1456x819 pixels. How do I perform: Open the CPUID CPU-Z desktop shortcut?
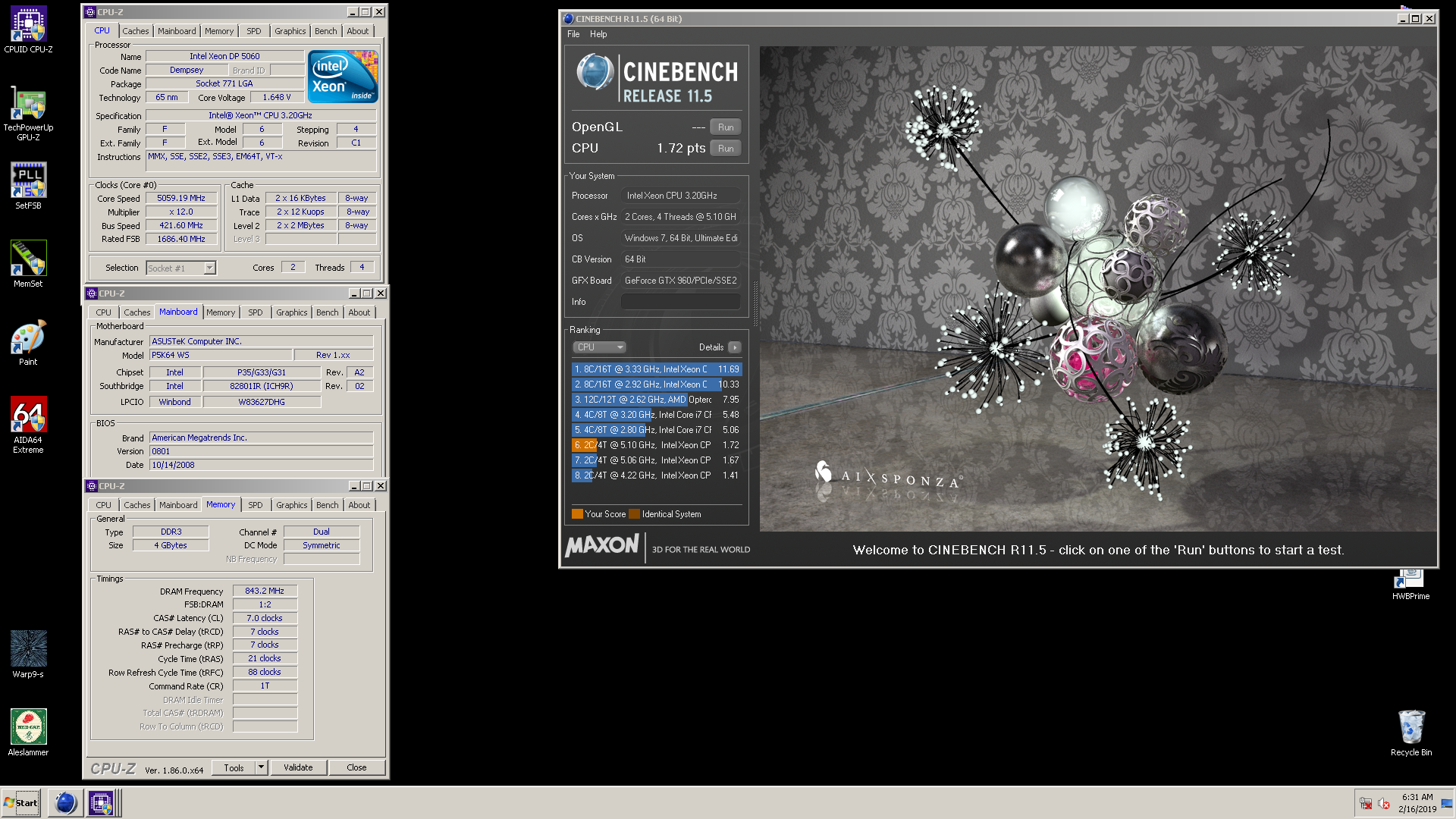pyautogui.click(x=28, y=30)
